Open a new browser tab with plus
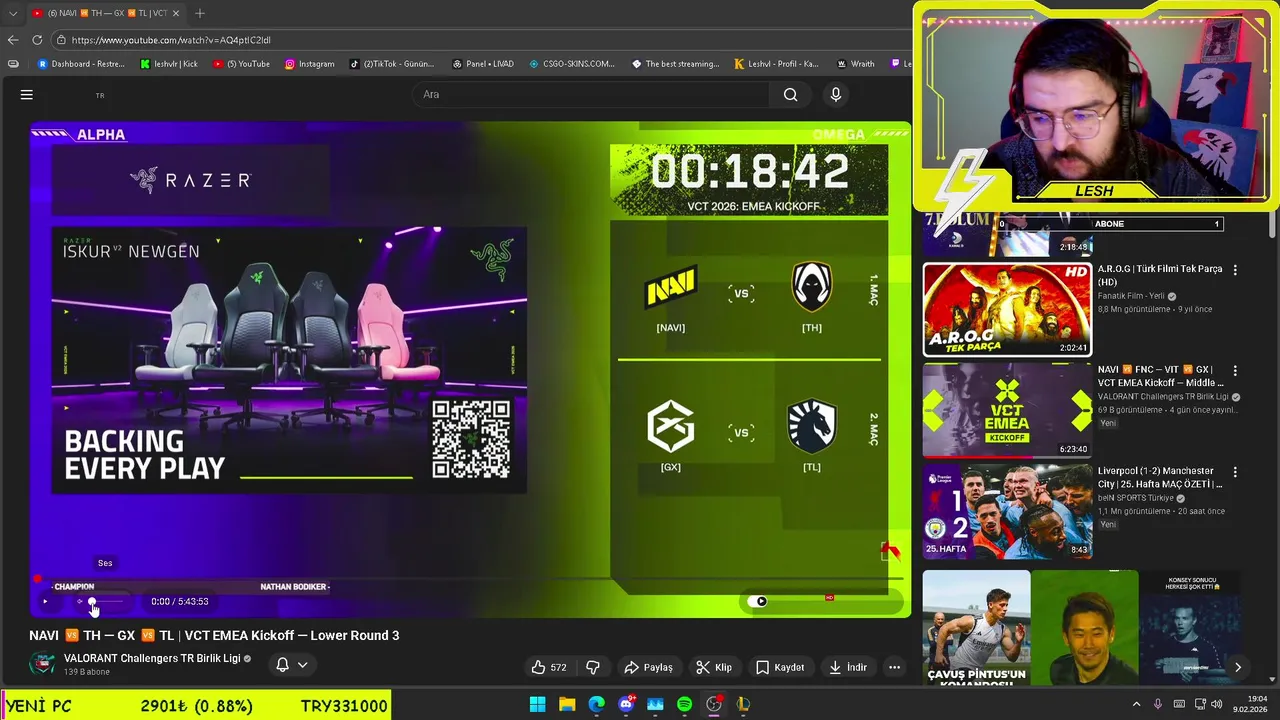 click(200, 13)
